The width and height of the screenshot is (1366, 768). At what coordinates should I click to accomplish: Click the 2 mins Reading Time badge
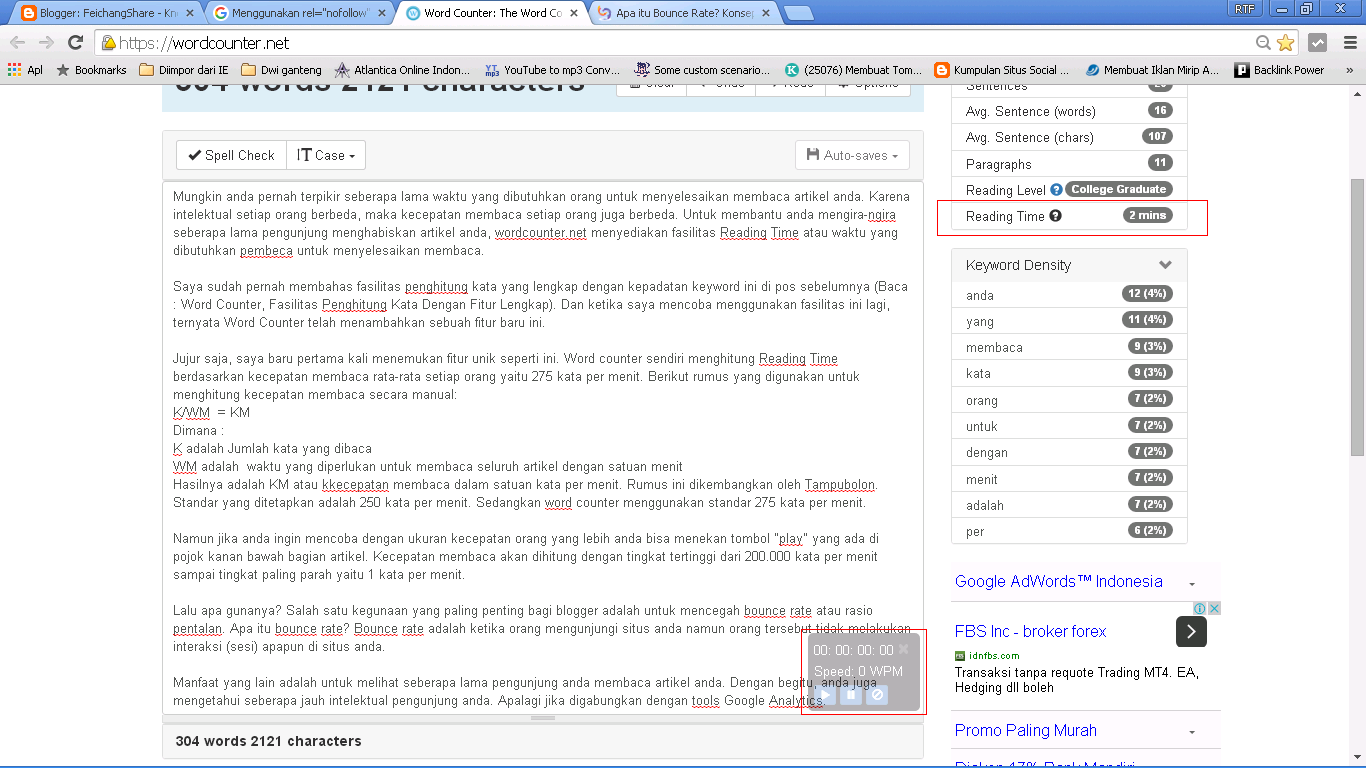pyautogui.click(x=1148, y=215)
